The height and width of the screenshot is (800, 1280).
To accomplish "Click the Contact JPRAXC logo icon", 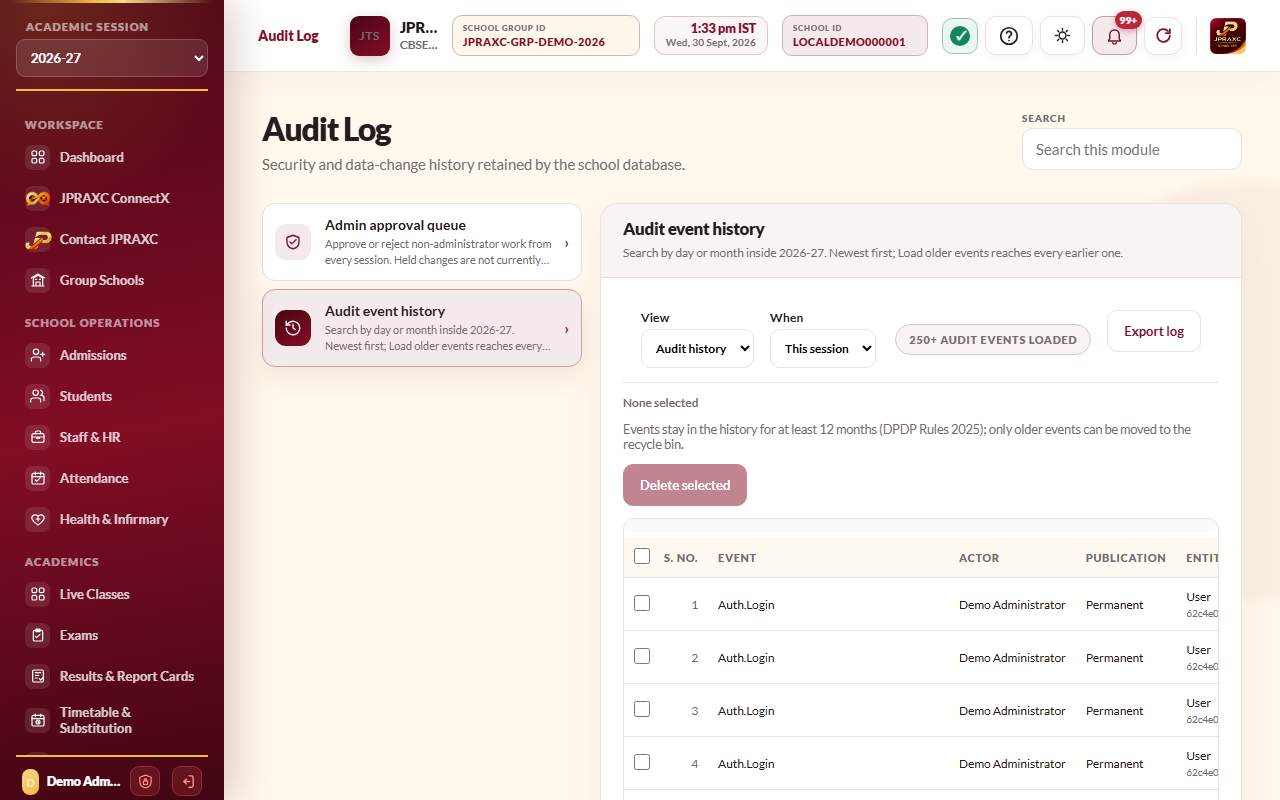I will tap(38, 239).
